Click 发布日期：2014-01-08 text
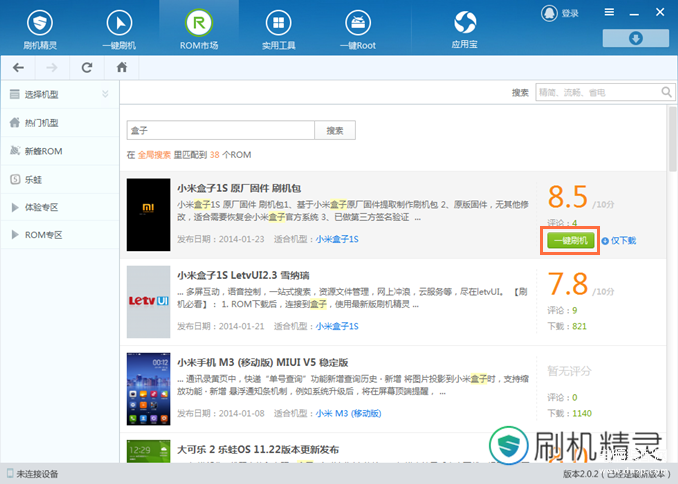This screenshot has height=484, width=678. point(221,413)
